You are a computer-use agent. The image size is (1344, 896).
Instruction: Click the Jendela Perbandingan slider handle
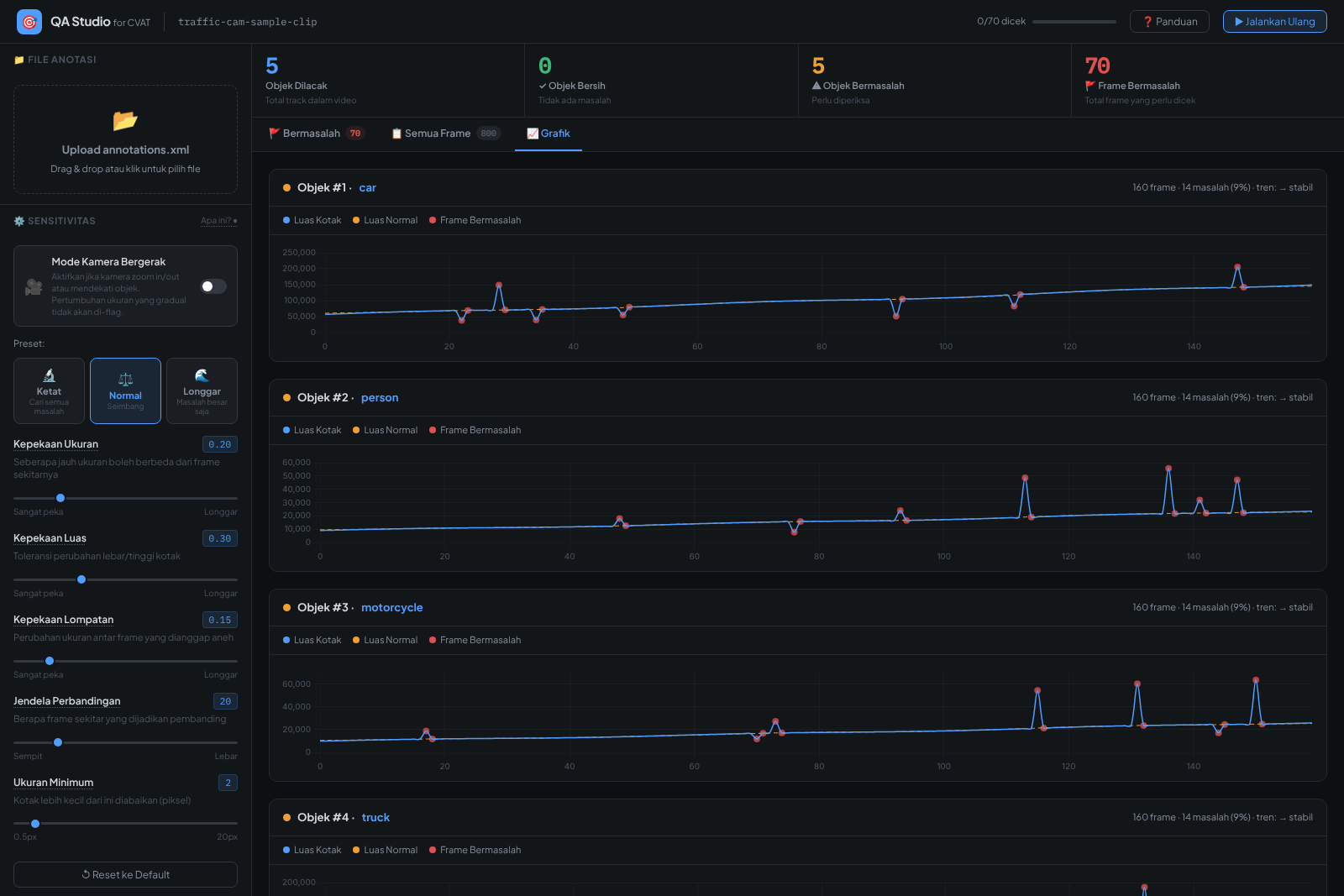pos(58,742)
